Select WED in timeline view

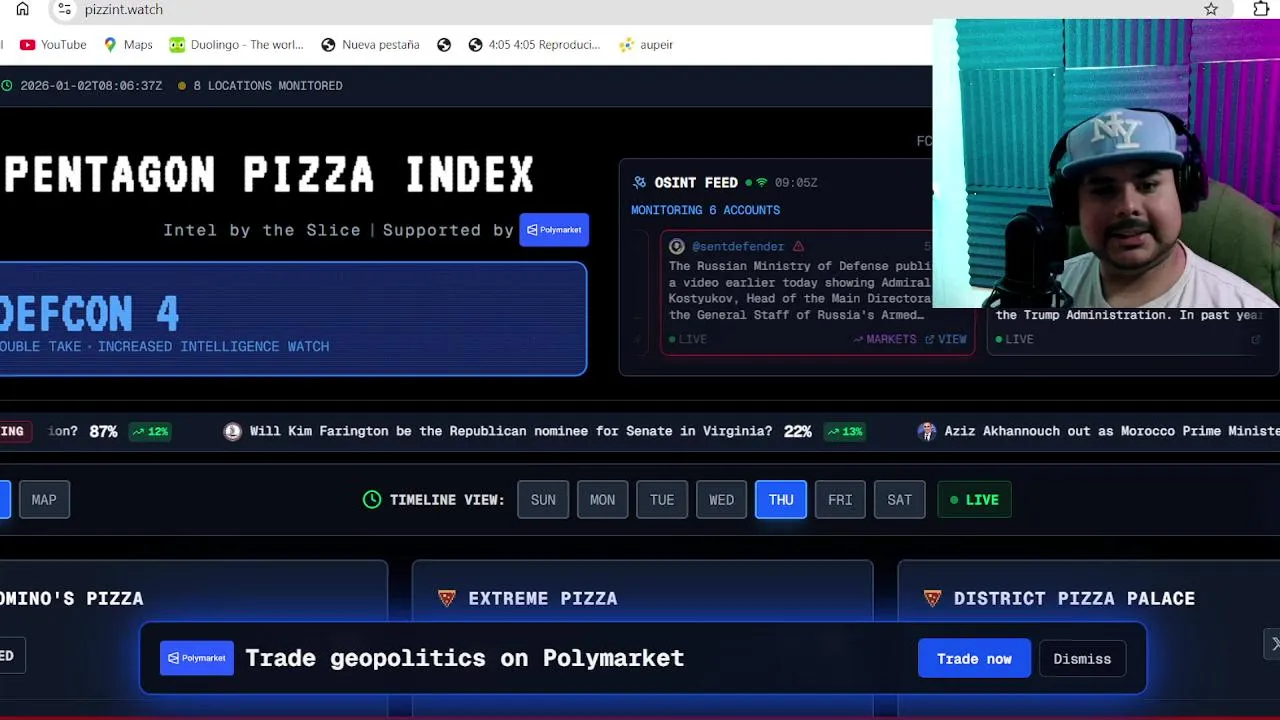pyautogui.click(x=721, y=500)
